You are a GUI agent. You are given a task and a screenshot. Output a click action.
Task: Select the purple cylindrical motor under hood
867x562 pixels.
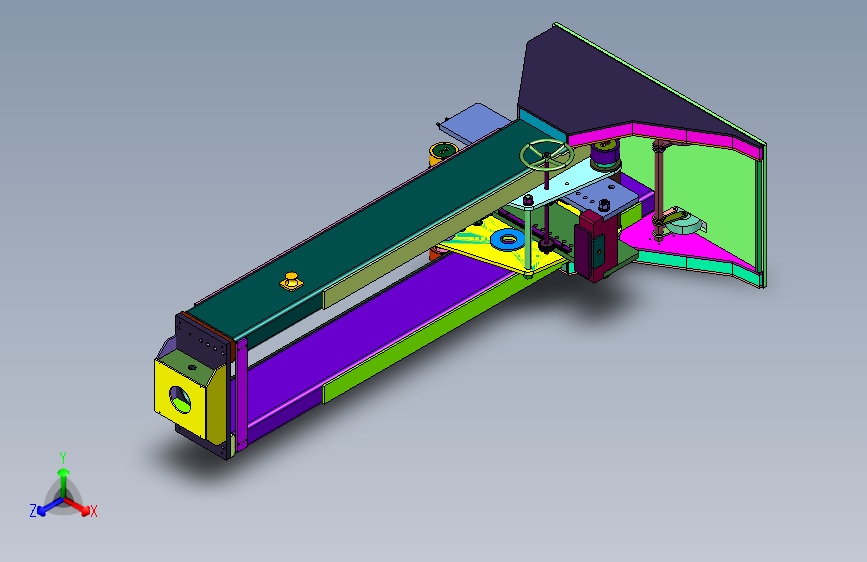[x=605, y=155]
